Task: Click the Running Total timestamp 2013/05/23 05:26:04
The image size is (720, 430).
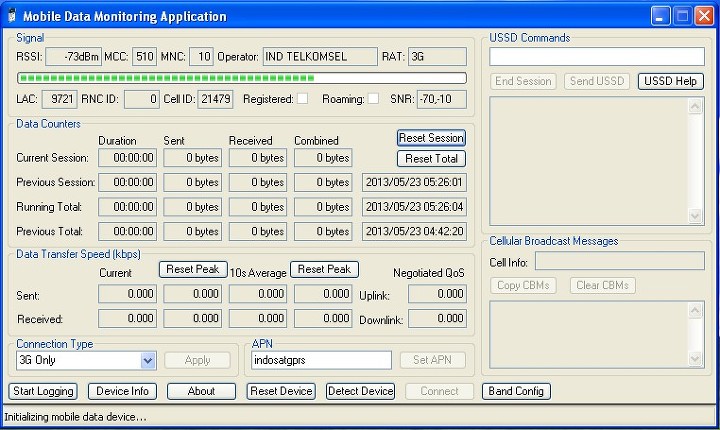Action: 414,207
